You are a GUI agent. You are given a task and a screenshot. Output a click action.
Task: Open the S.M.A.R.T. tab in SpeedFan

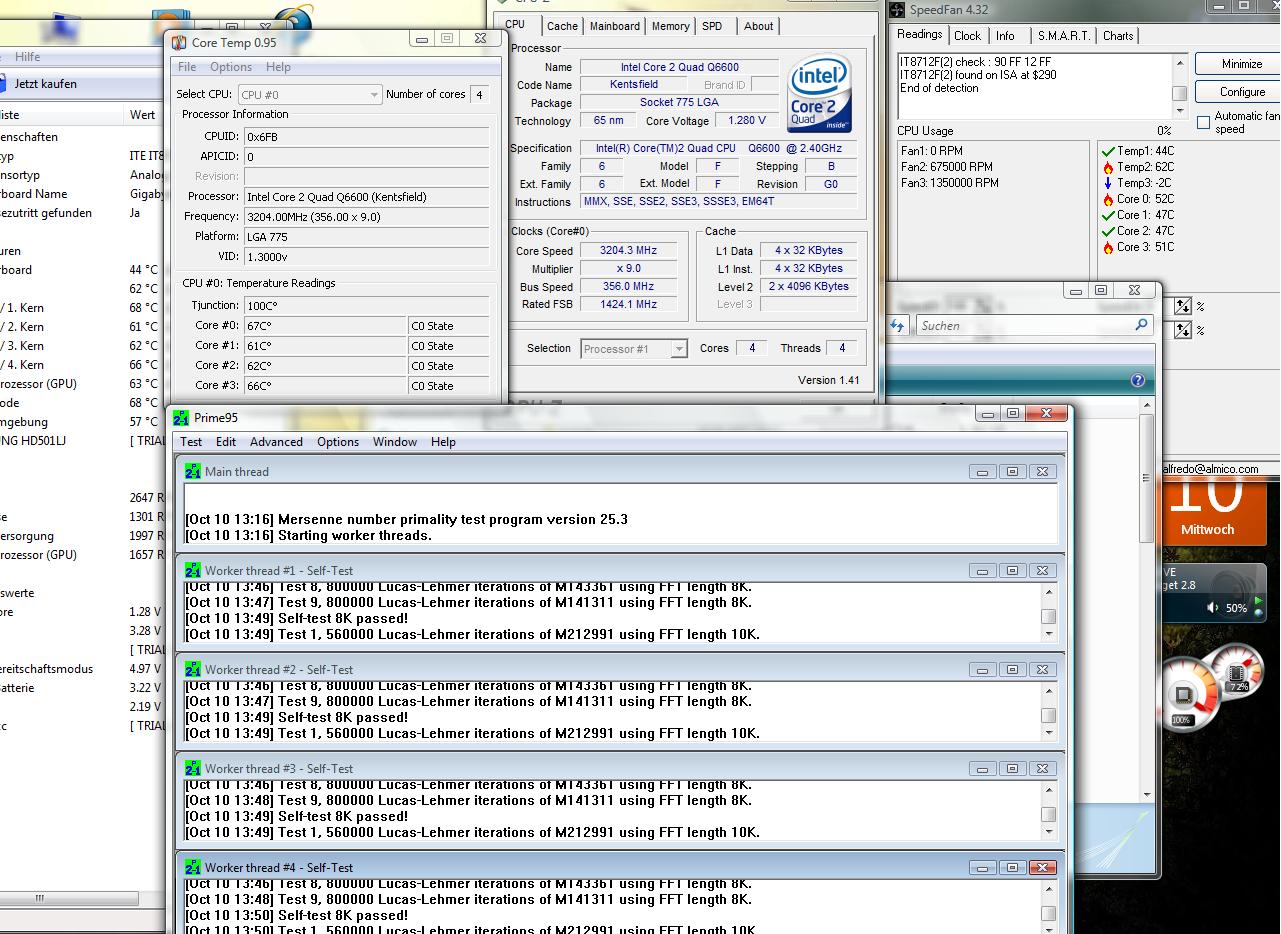pos(1063,36)
